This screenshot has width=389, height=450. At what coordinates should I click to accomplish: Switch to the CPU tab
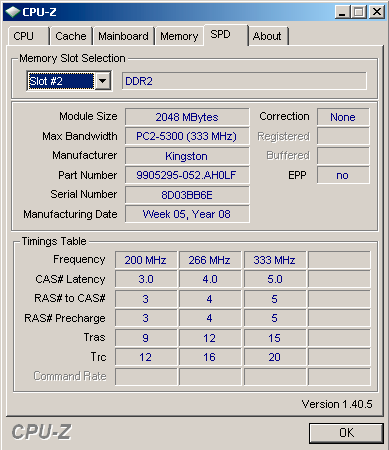coord(29,36)
